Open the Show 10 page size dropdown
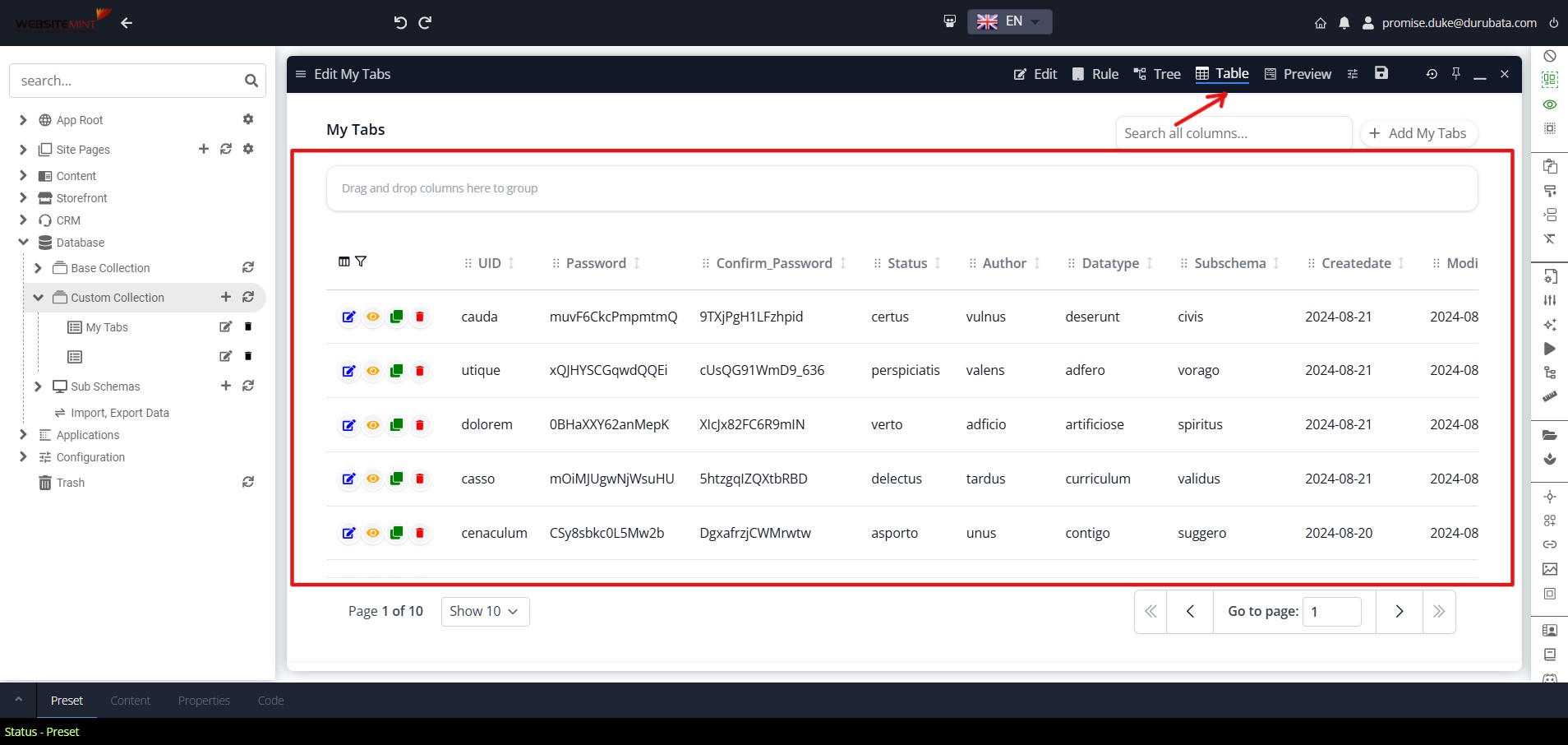Screen dimensions: 1568x745 485,611
